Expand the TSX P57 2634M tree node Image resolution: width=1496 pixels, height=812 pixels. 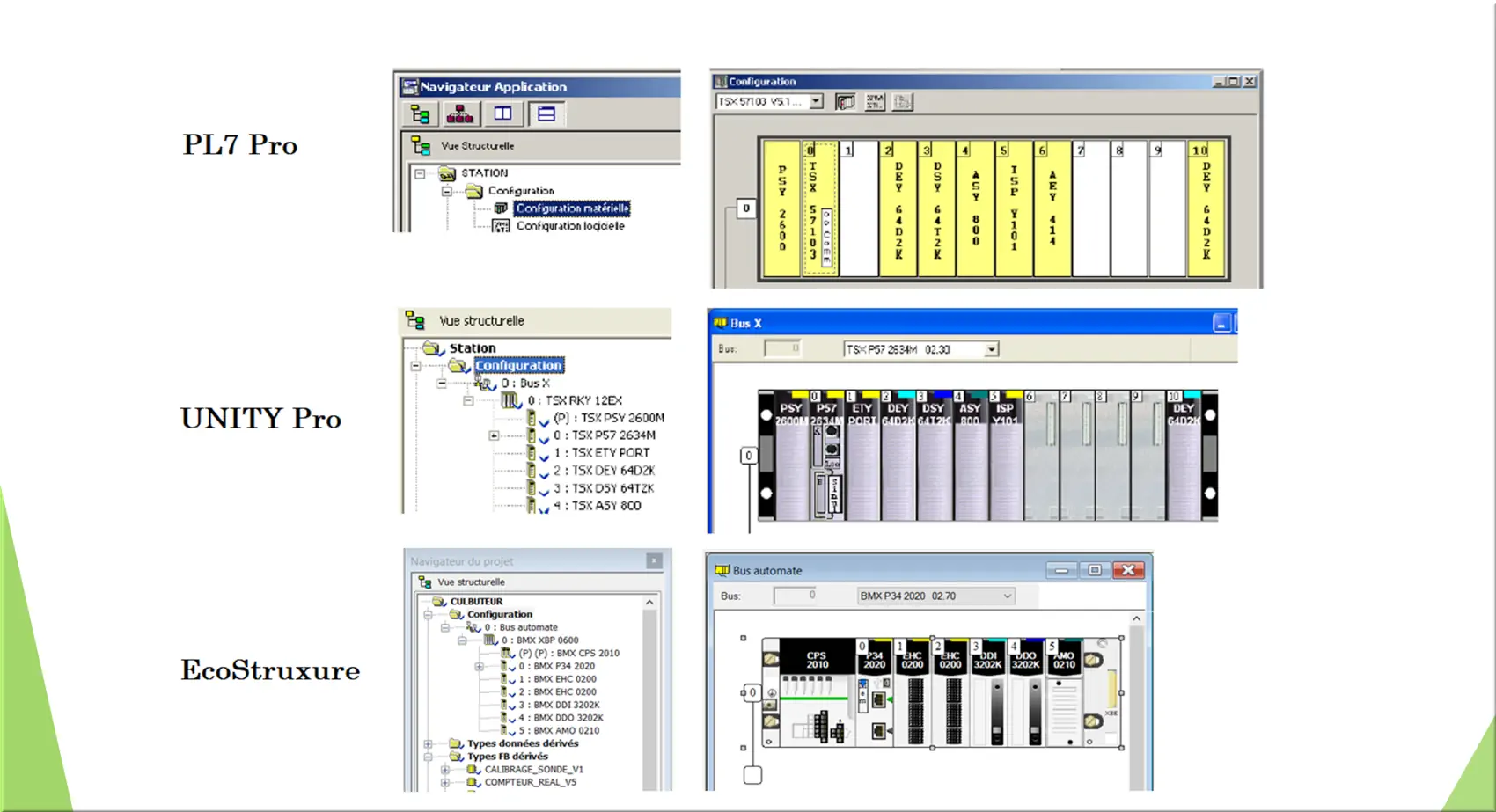click(494, 435)
